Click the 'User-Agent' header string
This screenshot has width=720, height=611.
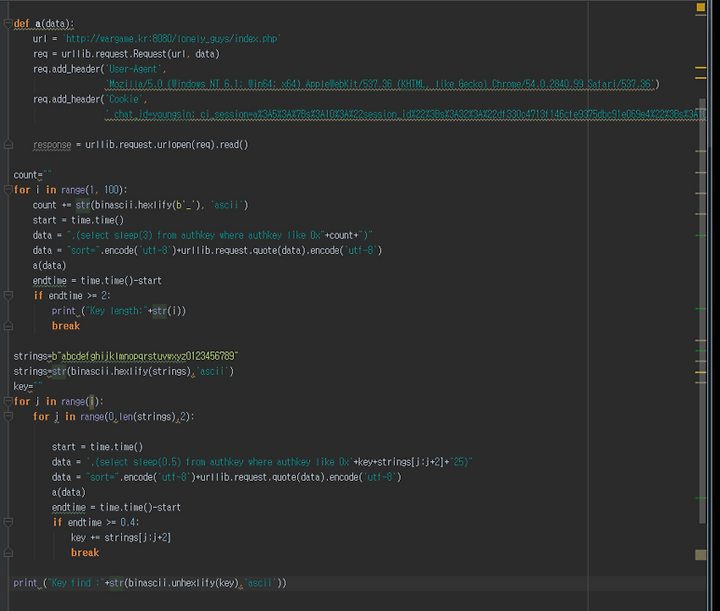coord(134,69)
